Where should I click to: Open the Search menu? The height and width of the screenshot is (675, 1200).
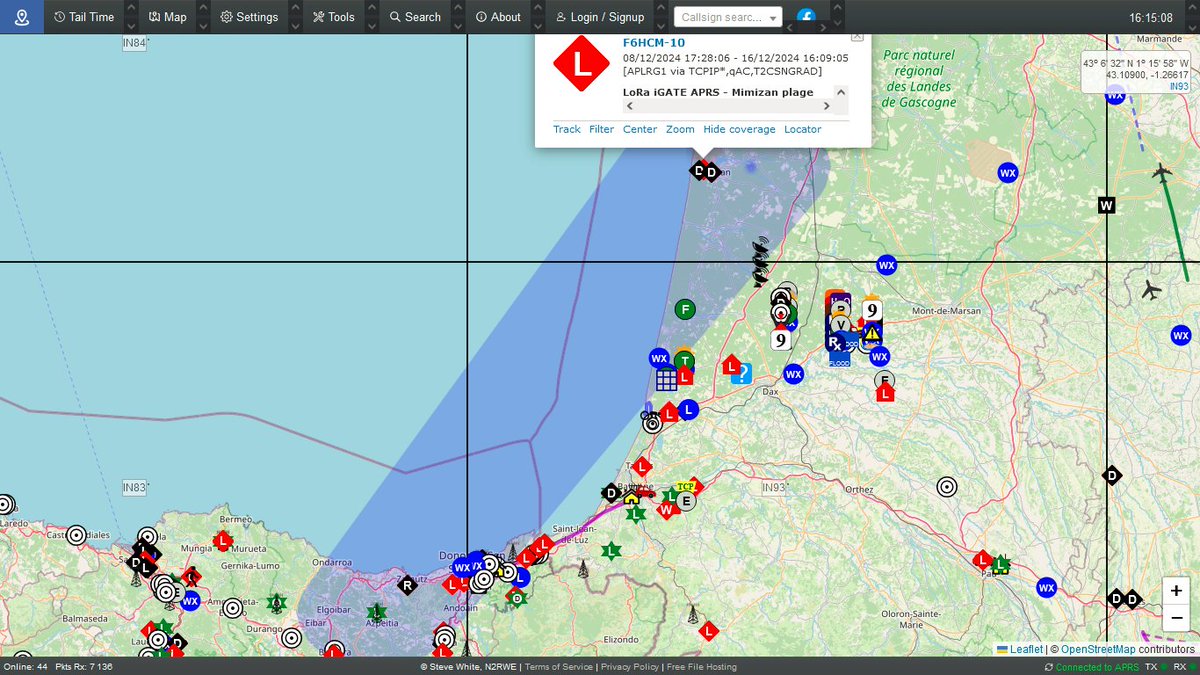coord(415,17)
